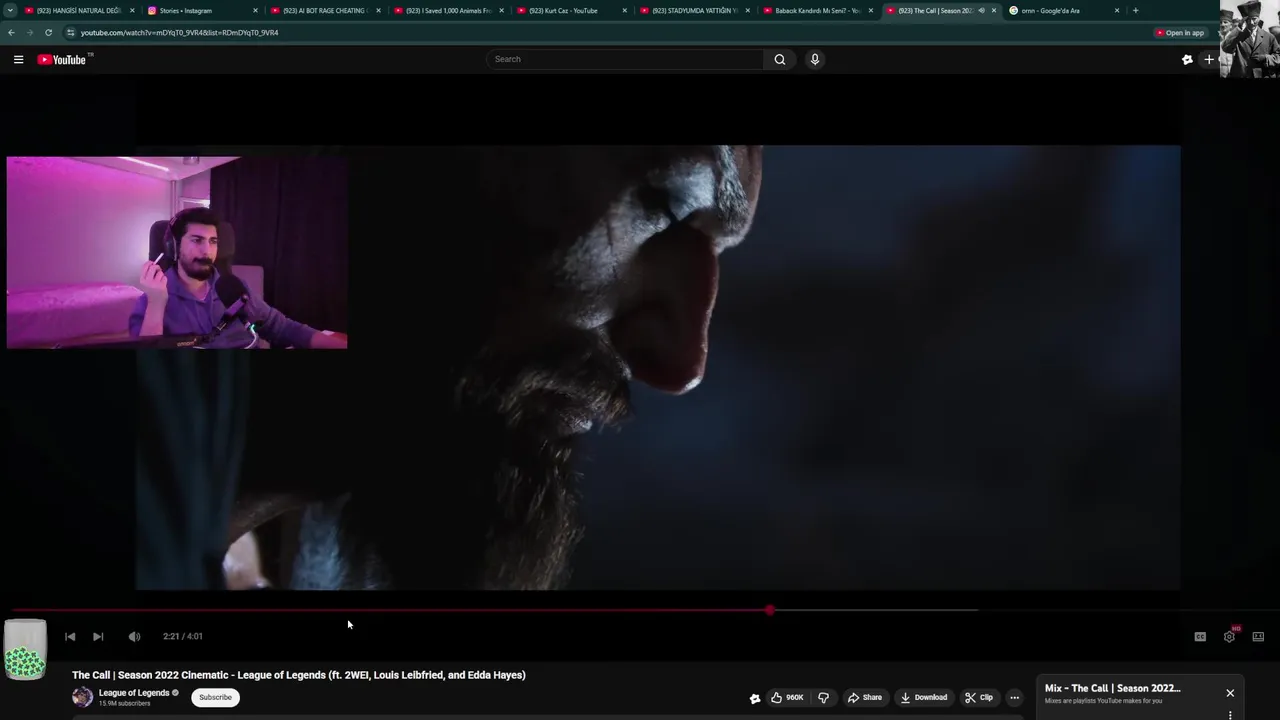1280x720 pixels.
Task: Dislike the video with thumbs down
Action: point(823,698)
